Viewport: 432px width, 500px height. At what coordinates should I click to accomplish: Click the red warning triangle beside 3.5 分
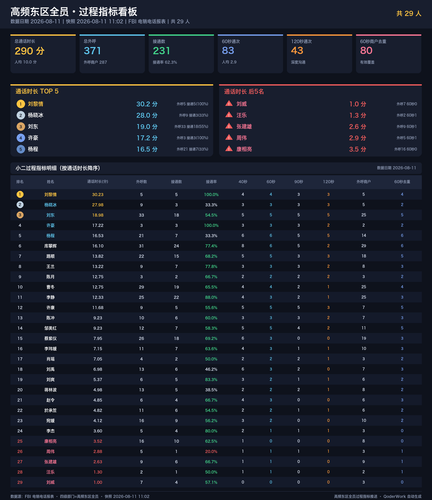[x=229, y=149]
